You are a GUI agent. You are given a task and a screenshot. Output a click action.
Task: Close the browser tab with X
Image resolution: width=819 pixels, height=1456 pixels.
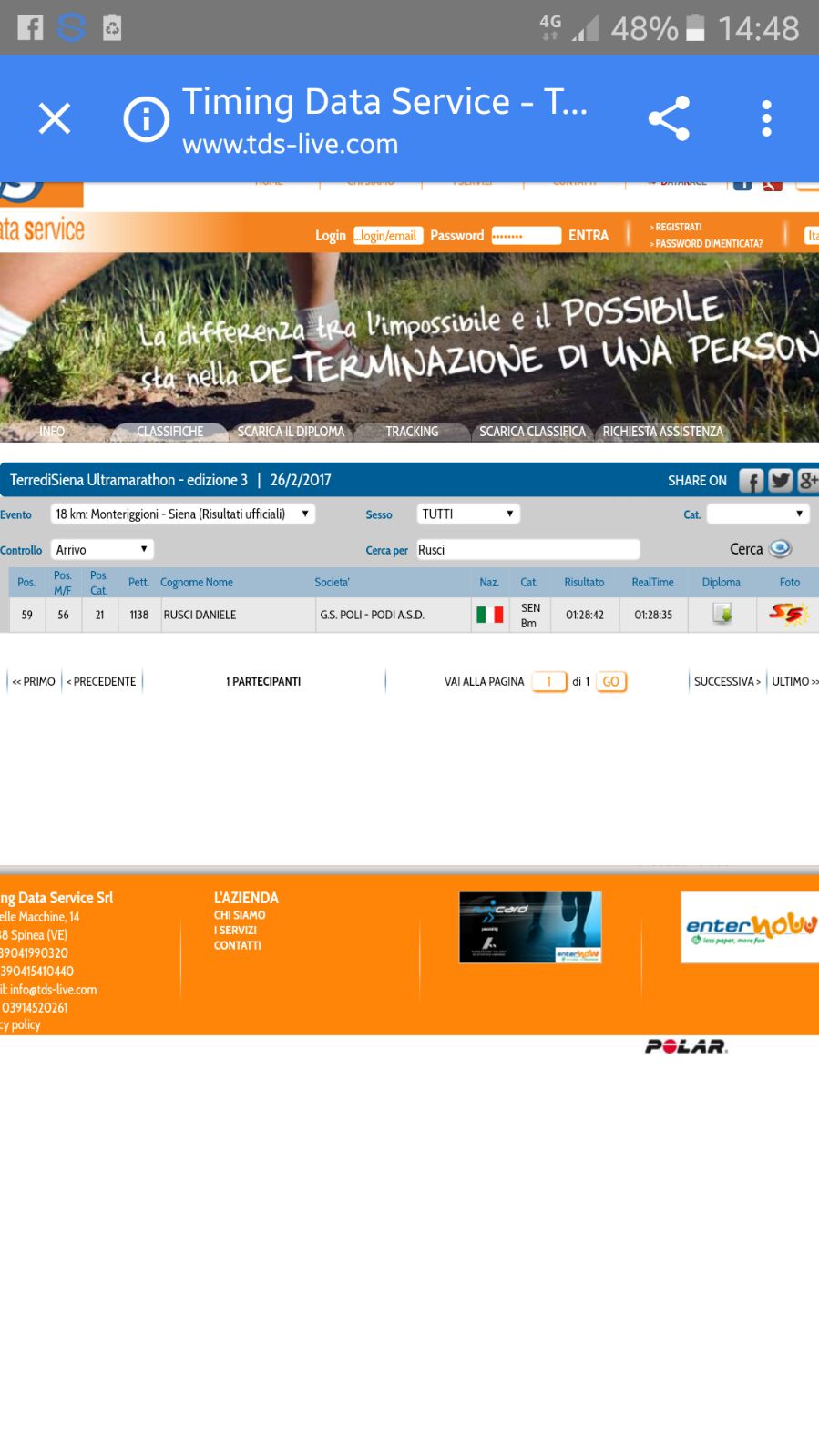point(55,118)
